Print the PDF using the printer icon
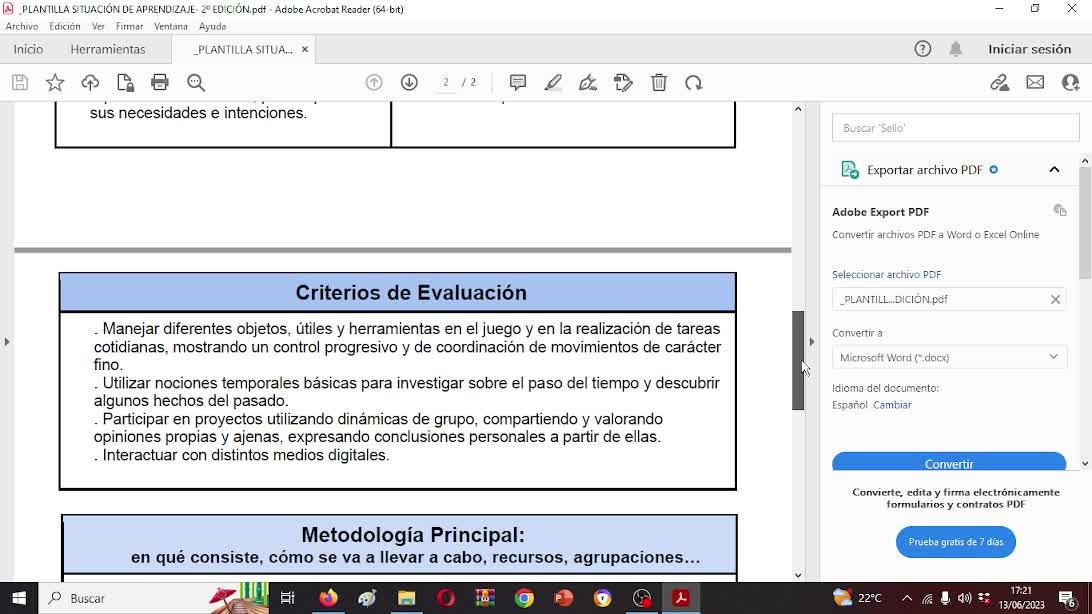Screen dimensions: 1092x614 [x=160, y=83]
